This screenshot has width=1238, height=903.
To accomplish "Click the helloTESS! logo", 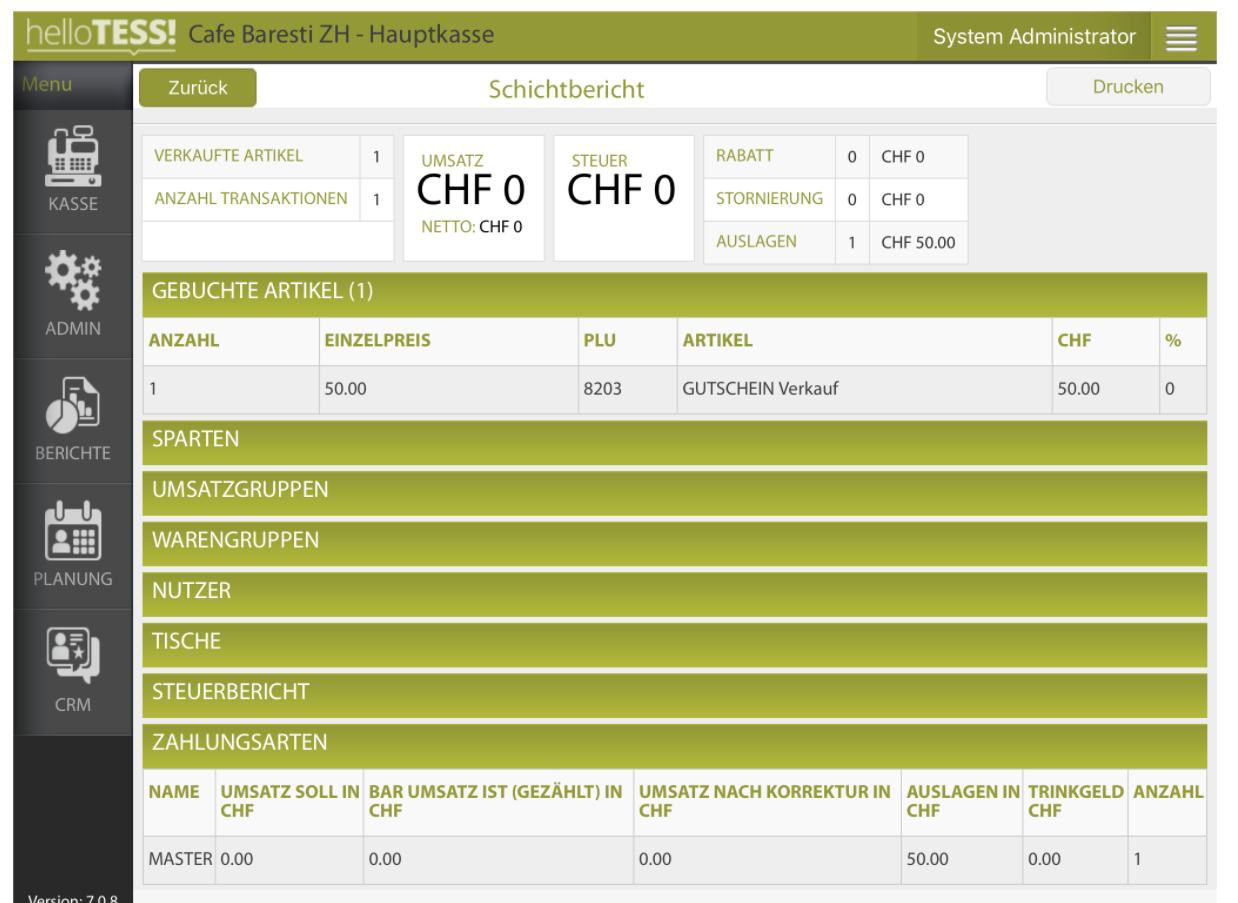I will 100,35.
